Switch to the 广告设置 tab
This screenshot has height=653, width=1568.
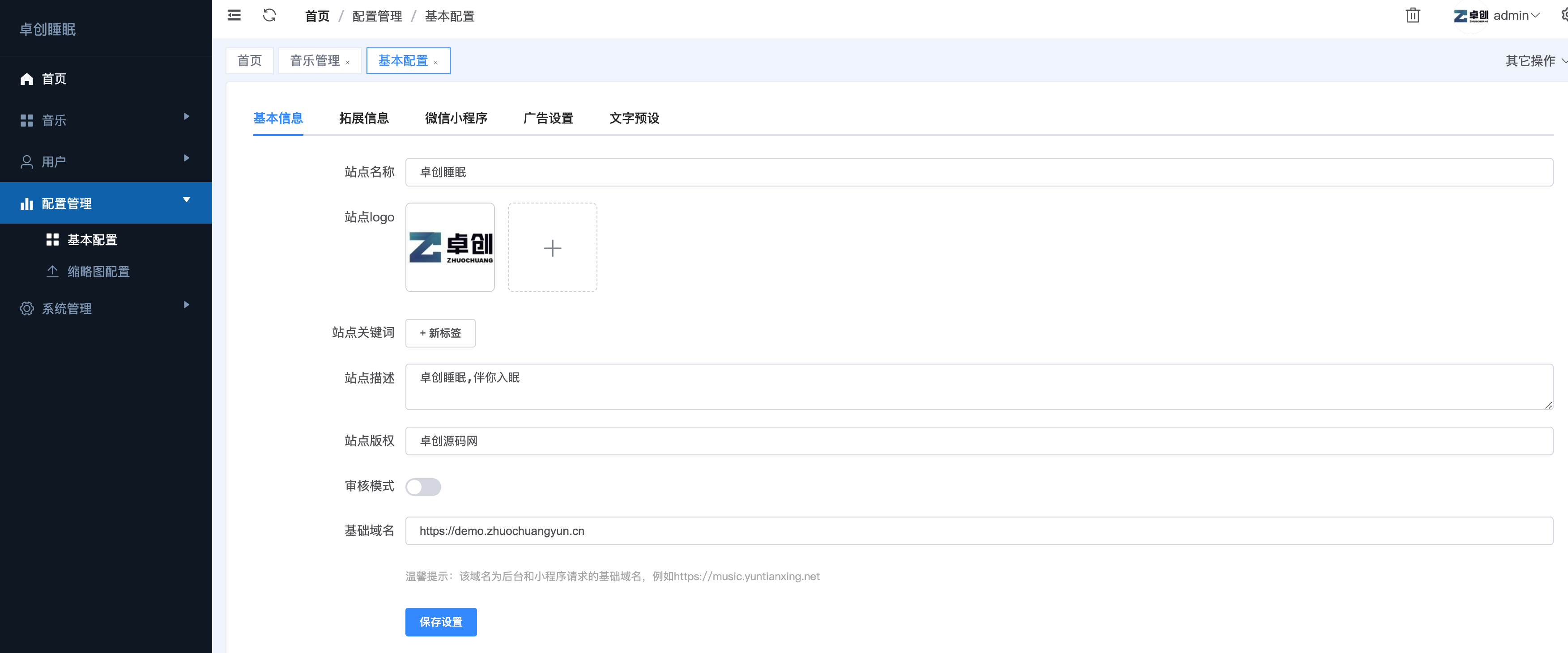(x=548, y=118)
